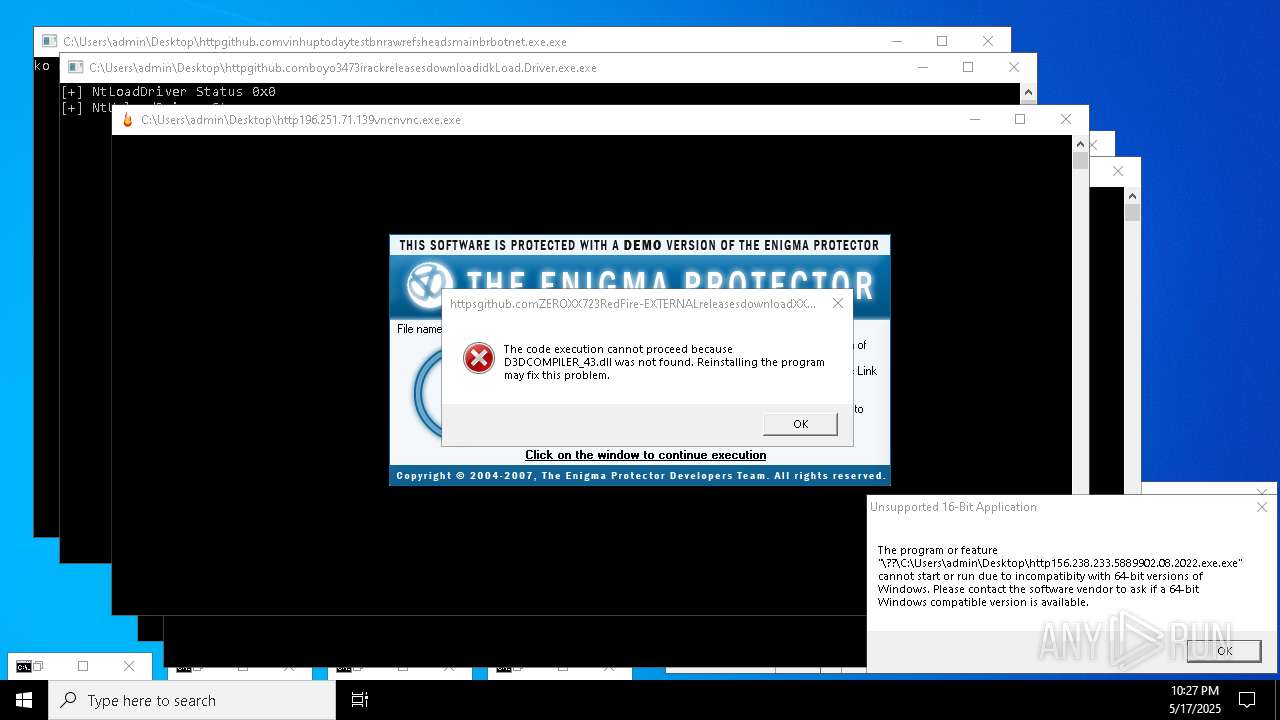Click the red error icon in the dialog

click(x=479, y=358)
